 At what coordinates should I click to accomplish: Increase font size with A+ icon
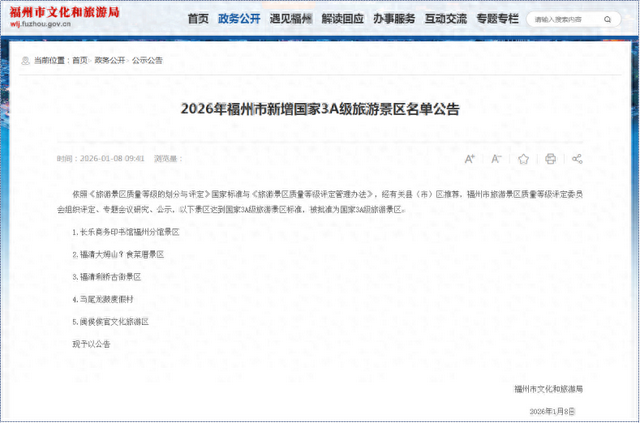[x=470, y=159]
